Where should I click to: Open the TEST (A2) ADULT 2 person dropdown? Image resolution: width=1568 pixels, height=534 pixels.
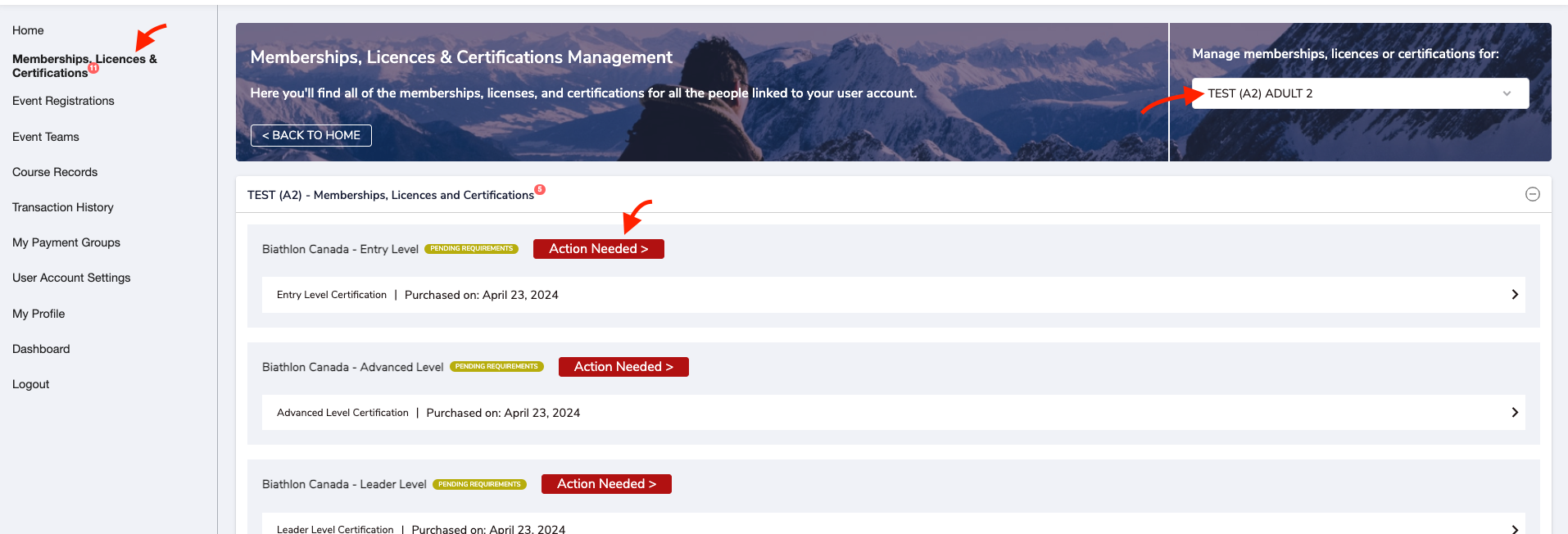tap(1360, 93)
